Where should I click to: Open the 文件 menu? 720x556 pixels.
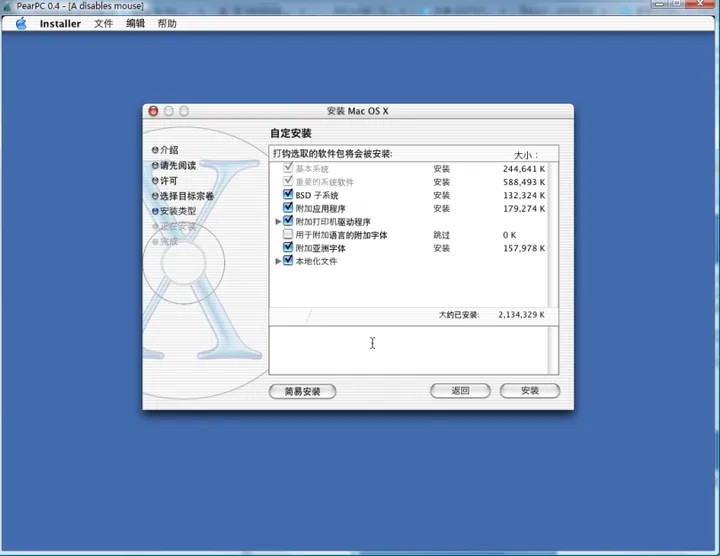(x=103, y=24)
